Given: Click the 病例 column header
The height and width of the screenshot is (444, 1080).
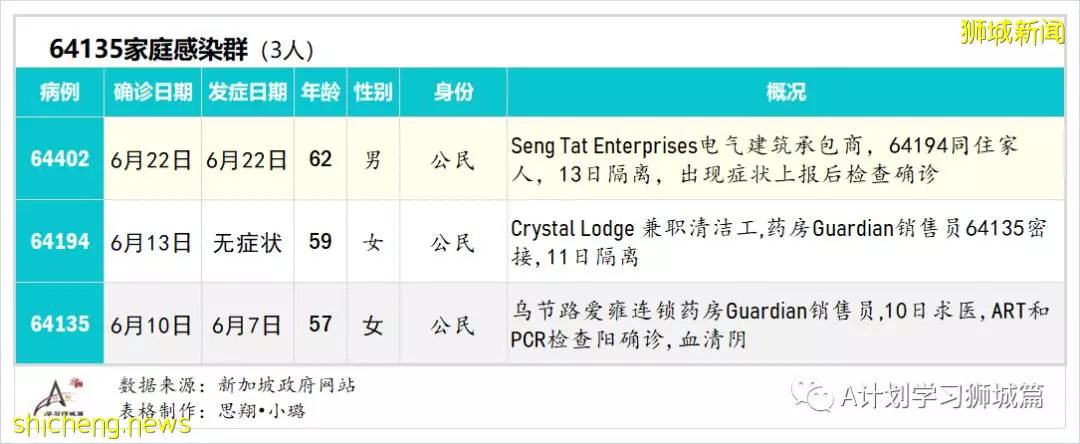Looking at the screenshot, I should (60, 92).
